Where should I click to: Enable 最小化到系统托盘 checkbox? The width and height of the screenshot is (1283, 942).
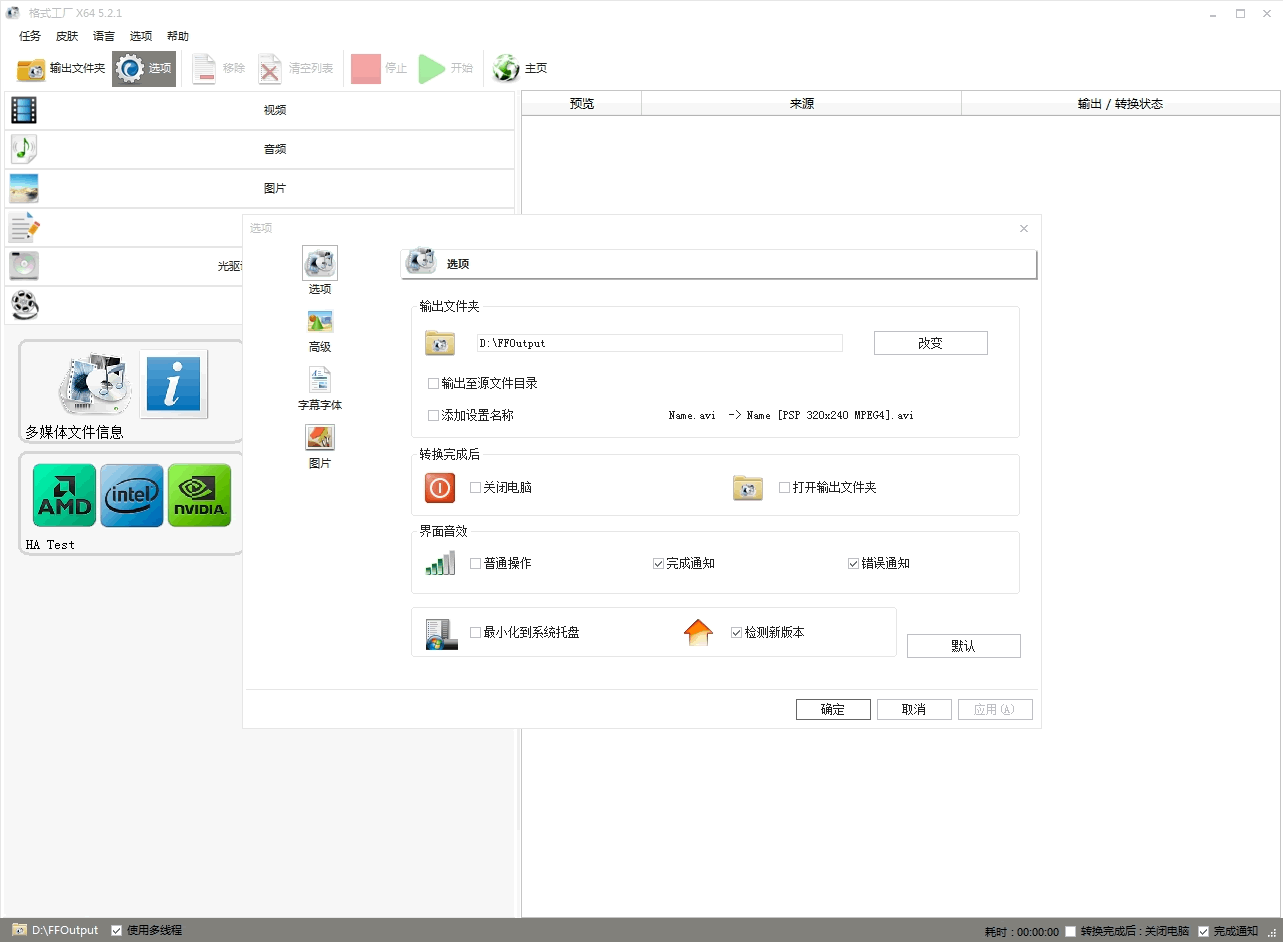(476, 633)
